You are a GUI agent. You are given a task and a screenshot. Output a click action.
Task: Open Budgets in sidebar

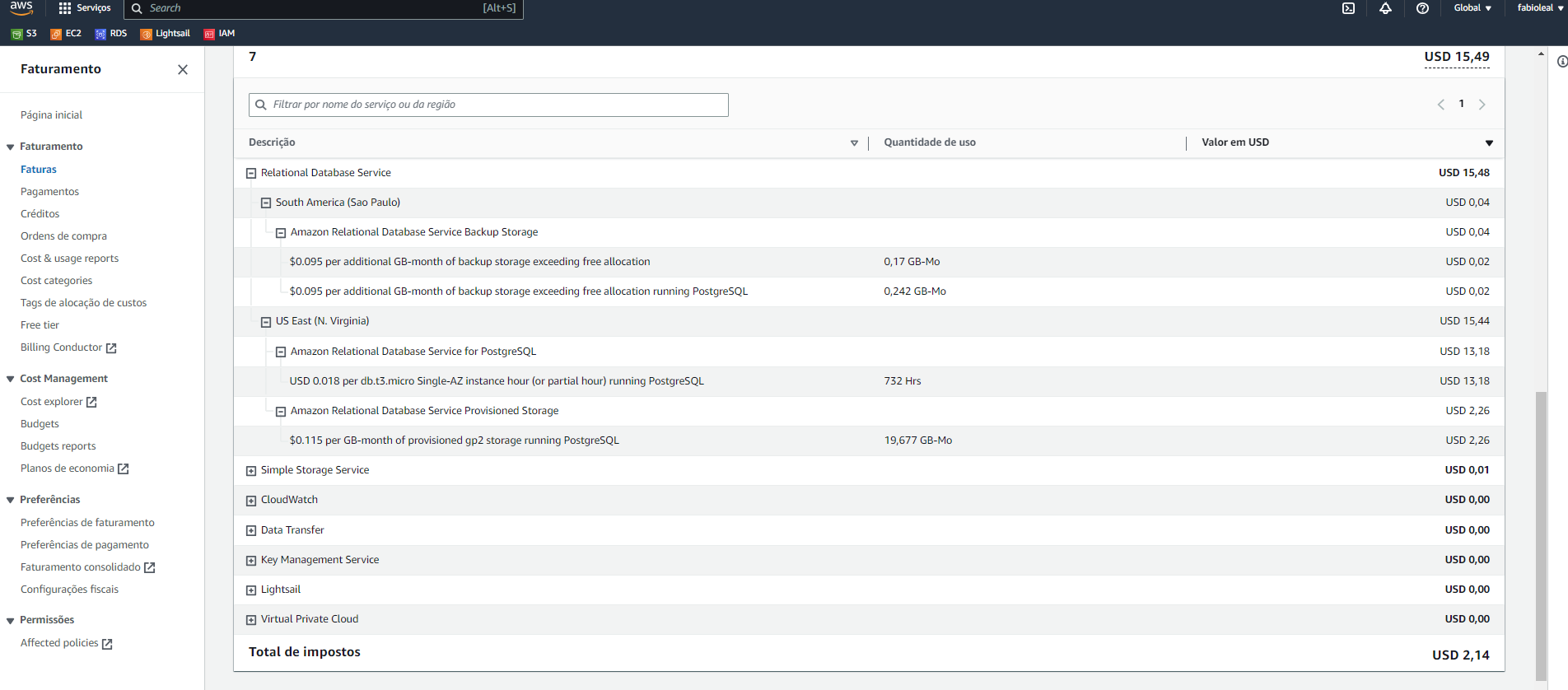(40, 424)
